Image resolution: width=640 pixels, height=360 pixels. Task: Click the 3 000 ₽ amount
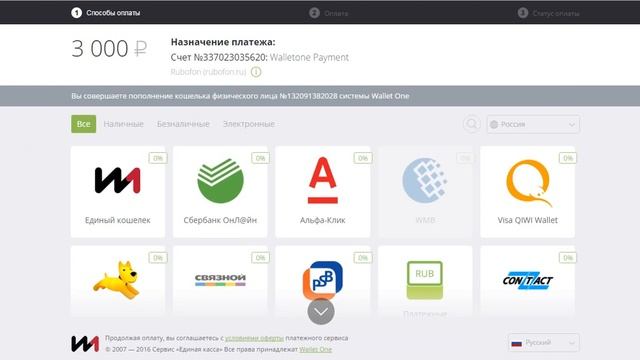tap(109, 49)
